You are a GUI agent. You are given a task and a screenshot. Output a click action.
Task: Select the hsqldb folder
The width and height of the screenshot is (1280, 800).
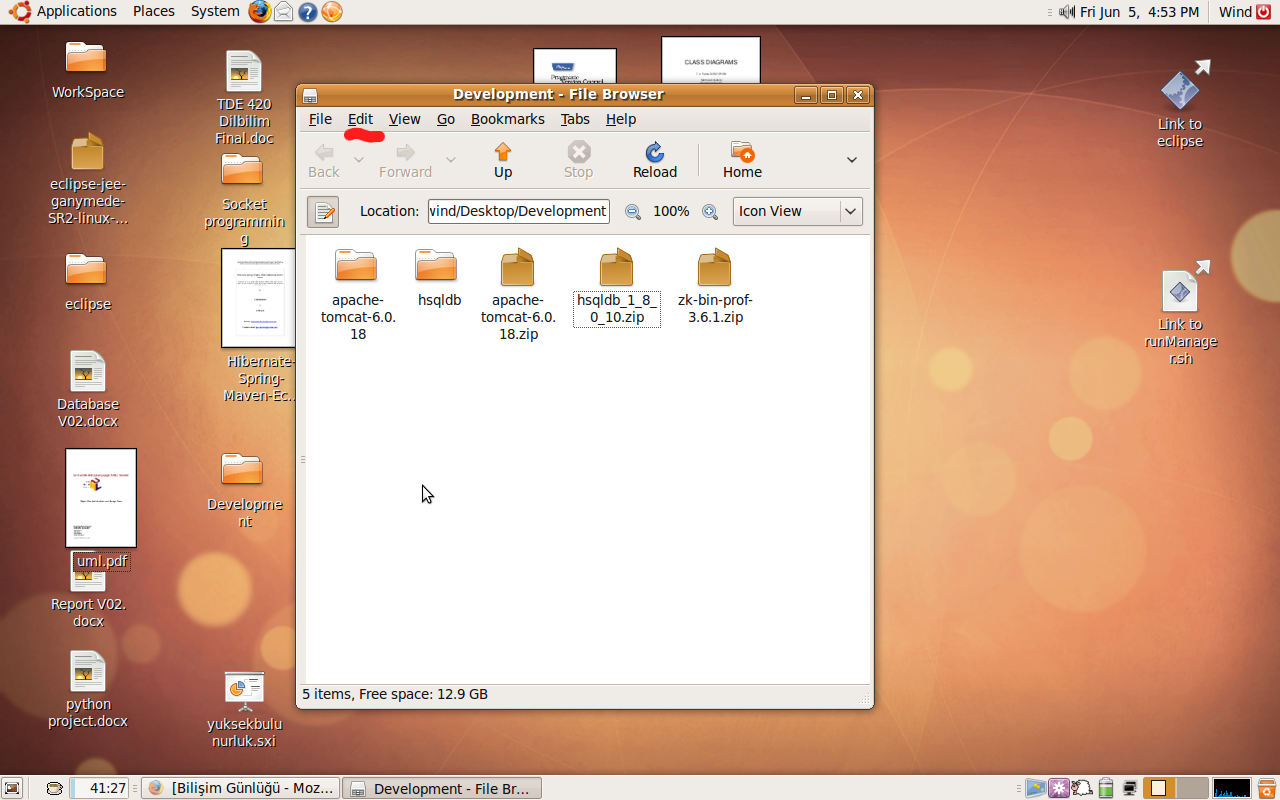tap(439, 278)
